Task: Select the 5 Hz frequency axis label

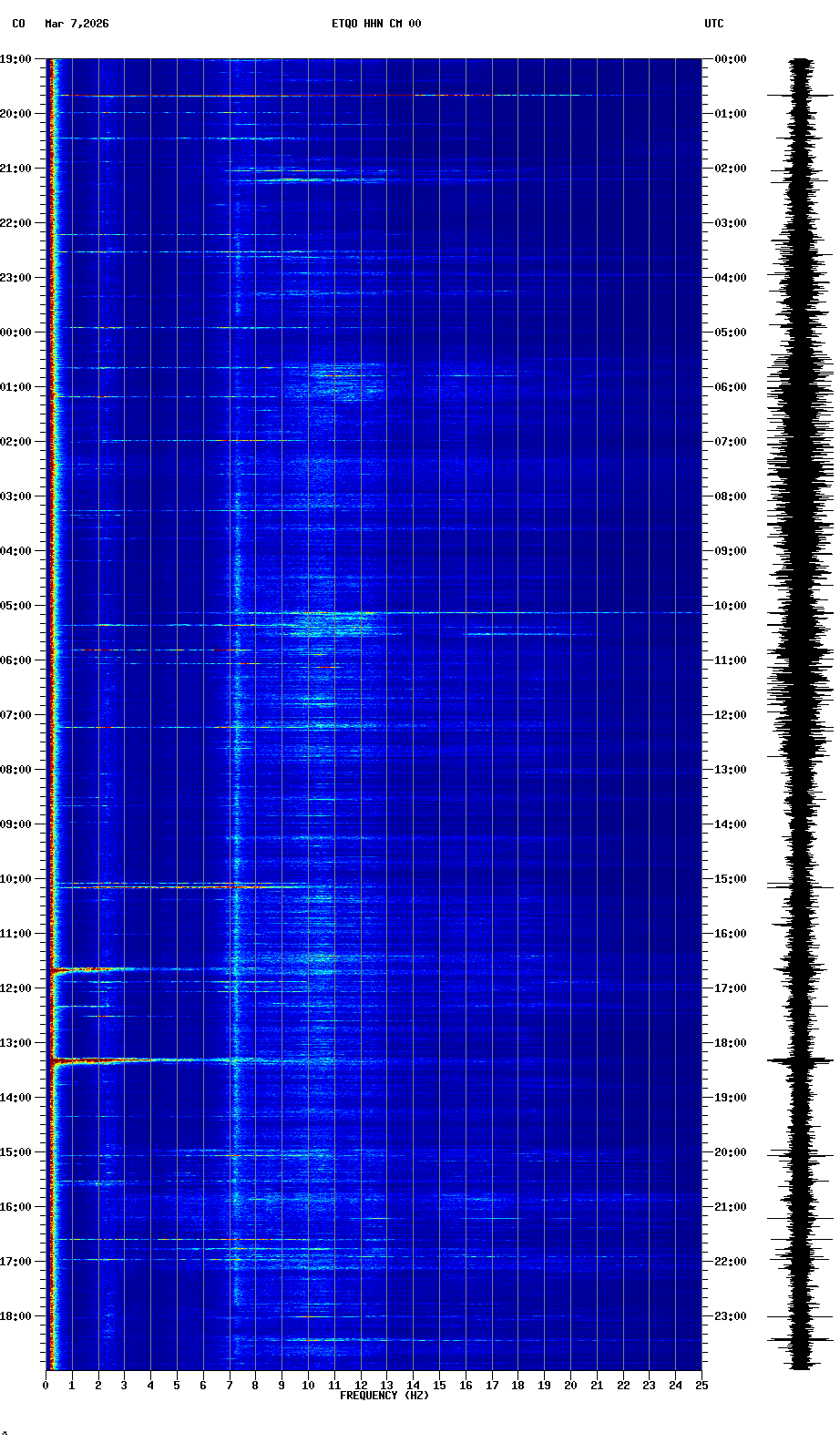Action: pos(177,1386)
